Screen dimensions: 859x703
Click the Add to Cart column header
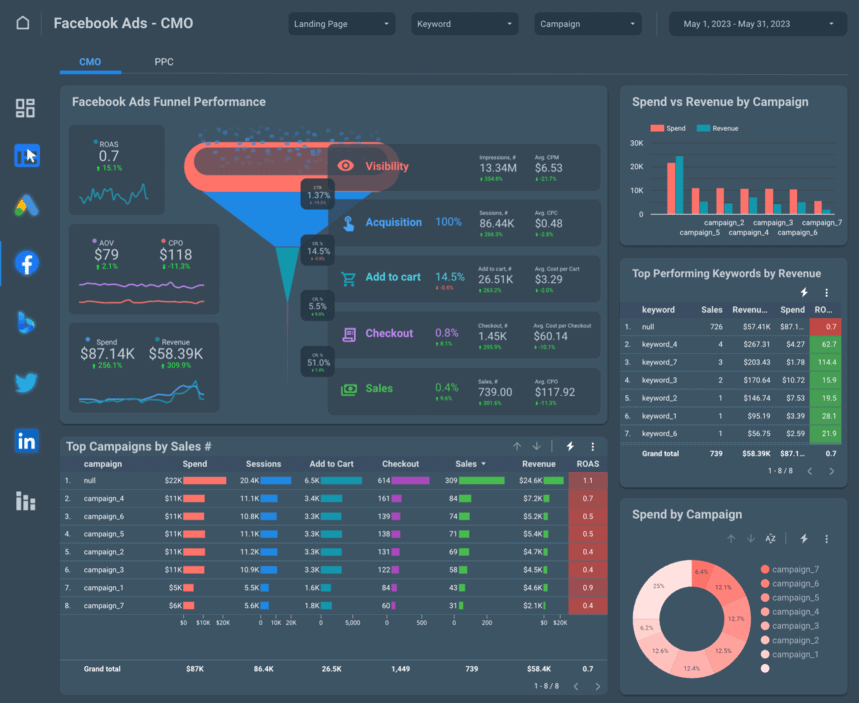(331, 464)
